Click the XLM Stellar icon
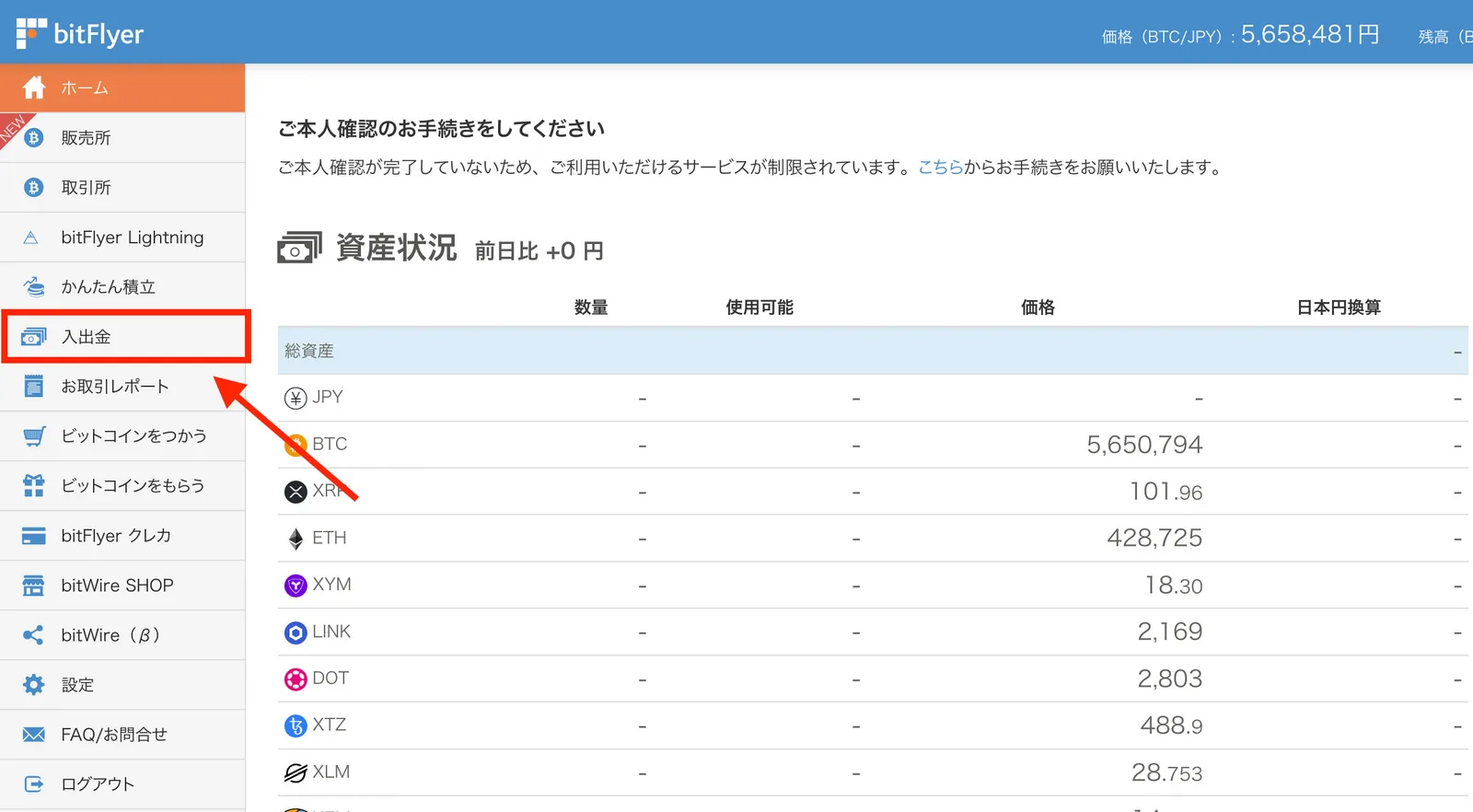Image resolution: width=1473 pixels, height=812 pixels. coord(296,773)
